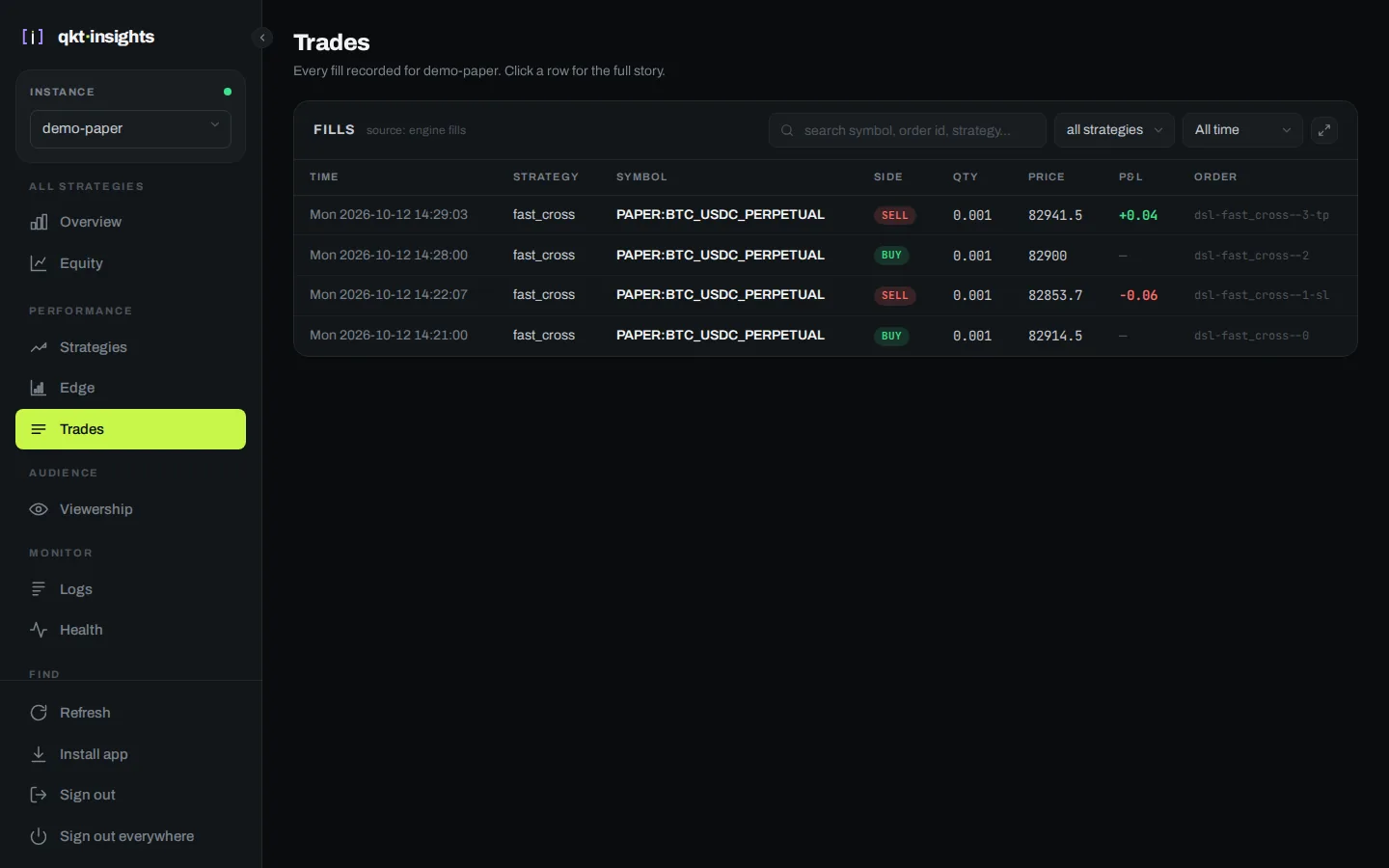Click the qkt-insights bracket logo icon

[x=33, y=37]
